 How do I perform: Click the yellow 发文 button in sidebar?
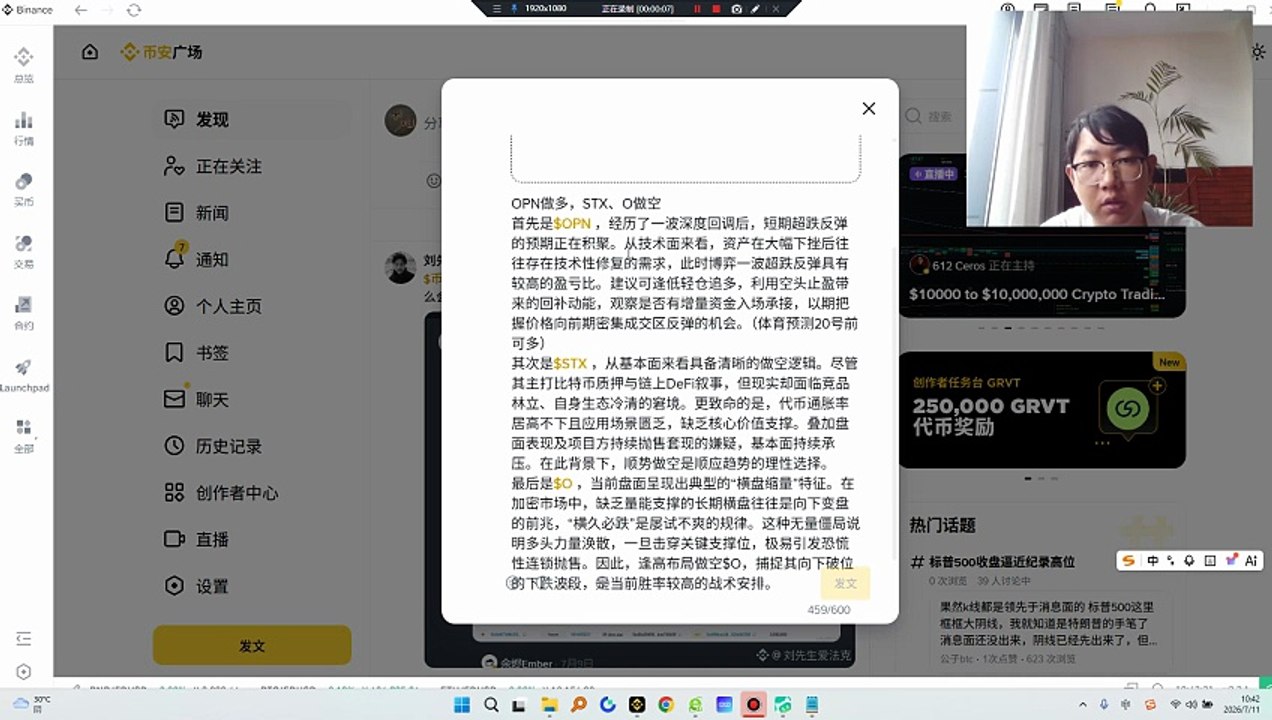252,646
